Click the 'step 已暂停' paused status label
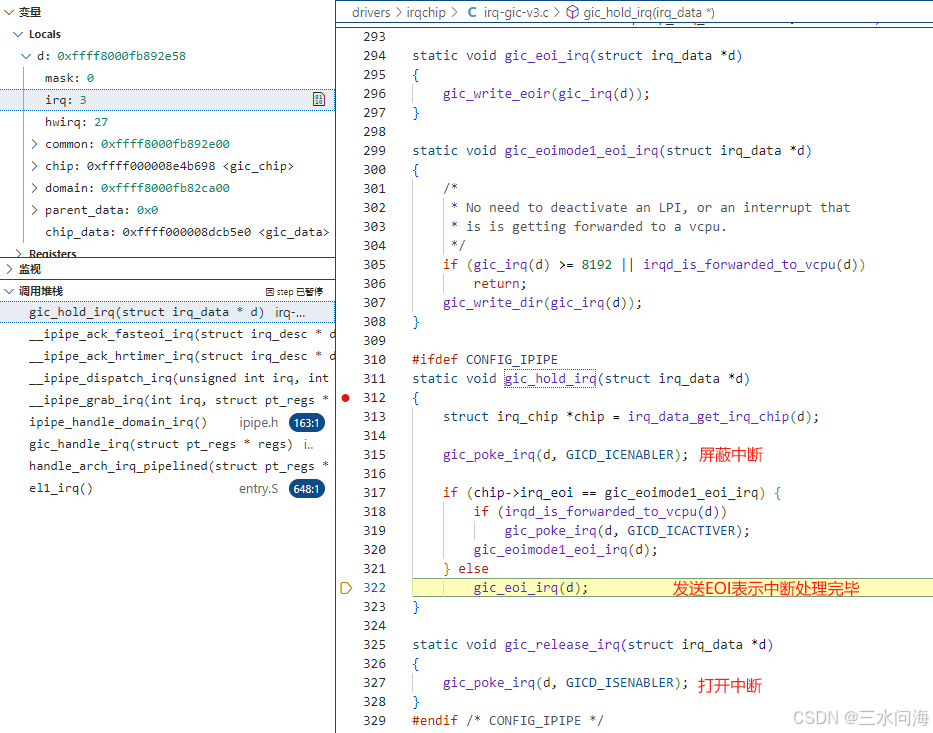This screenshot has width=933, height=733. tap(294, 292)
